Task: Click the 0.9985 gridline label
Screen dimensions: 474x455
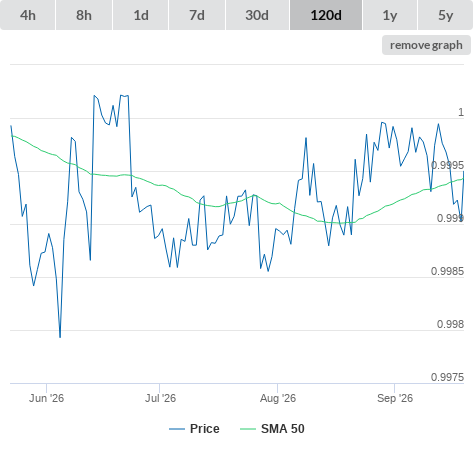Action: pyautogui.click(x=447, y=271)
